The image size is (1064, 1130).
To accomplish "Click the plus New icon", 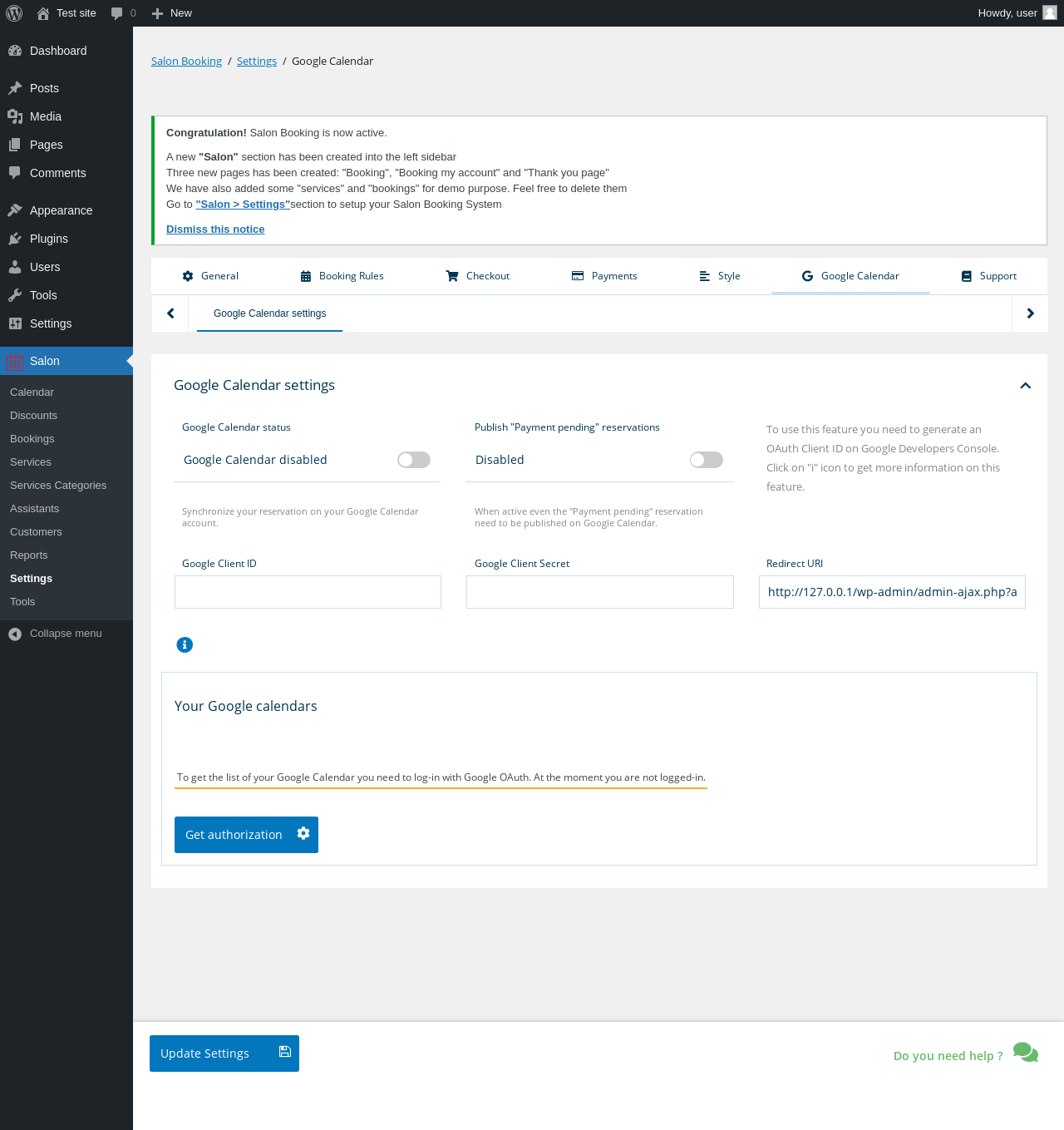I will coord(157,13).
